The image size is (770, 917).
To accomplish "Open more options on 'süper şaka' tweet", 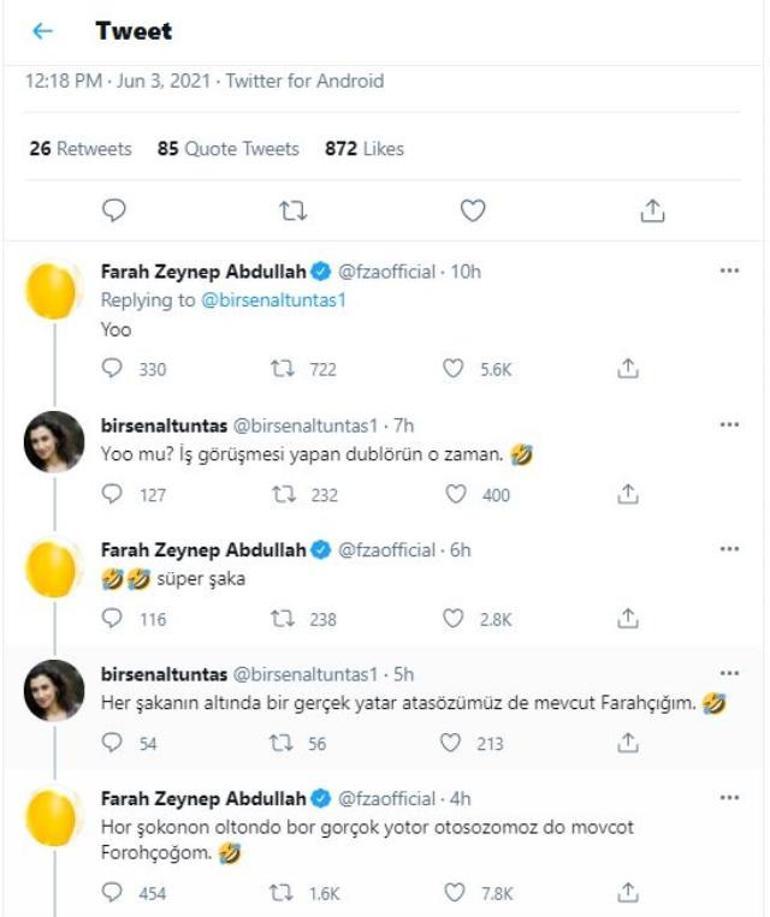I will 730,550.
